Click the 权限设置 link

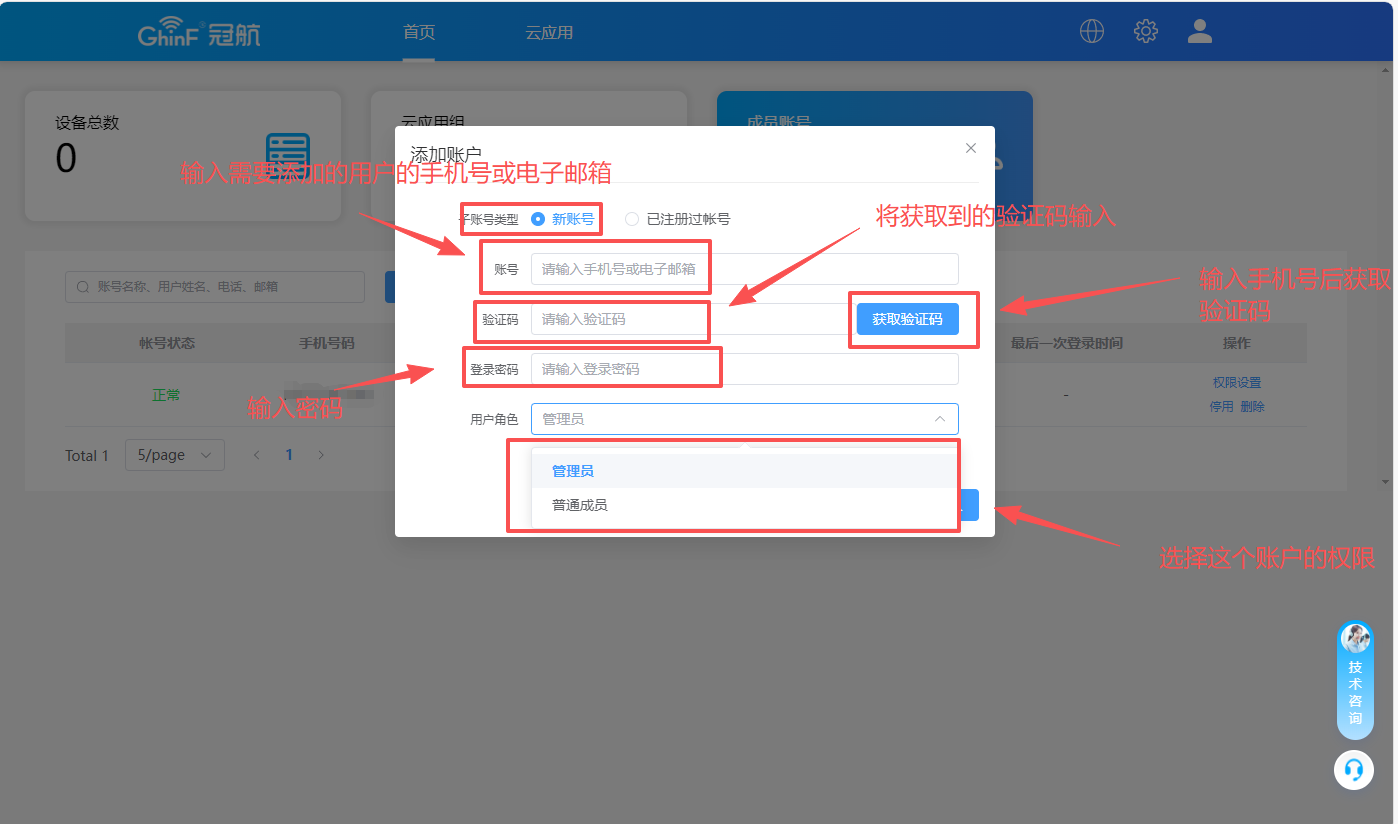click(x=1236, y=382)
